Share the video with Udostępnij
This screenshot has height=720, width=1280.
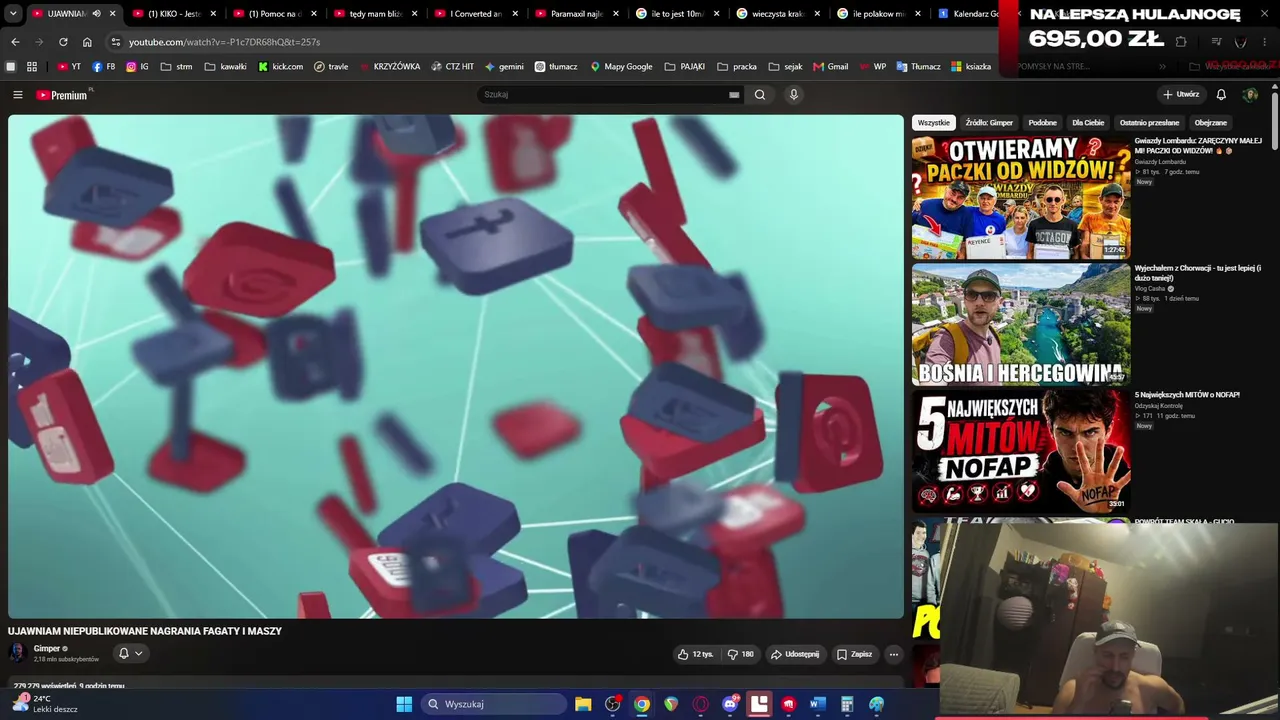coord(795,654)
